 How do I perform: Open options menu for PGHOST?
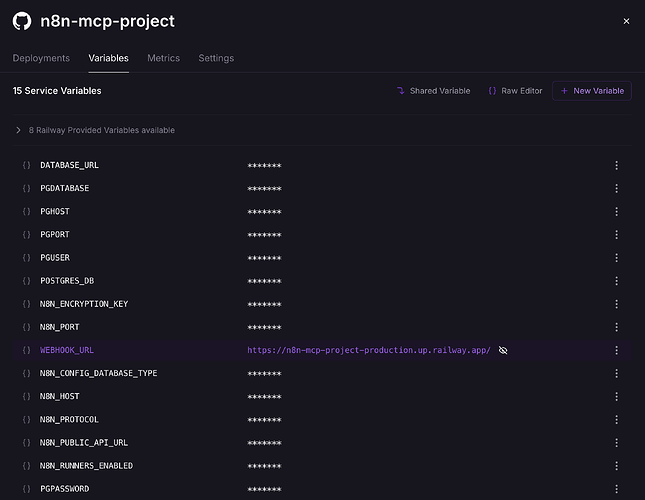(x=616, y=211)
